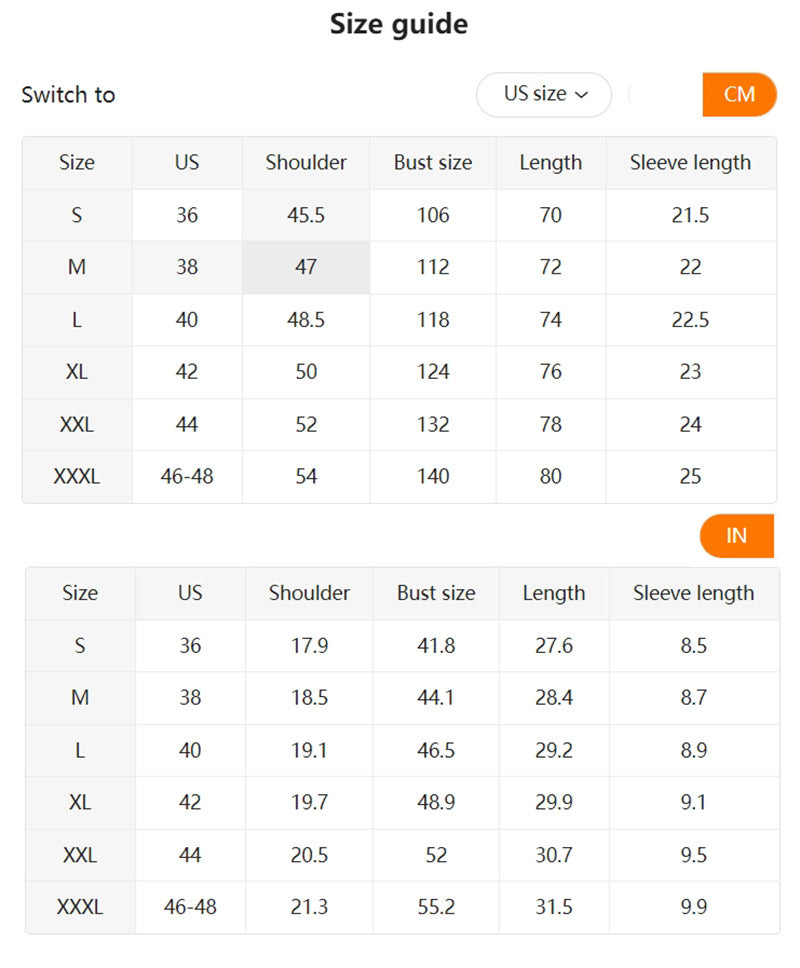Click the M size row label

(77, 267)
